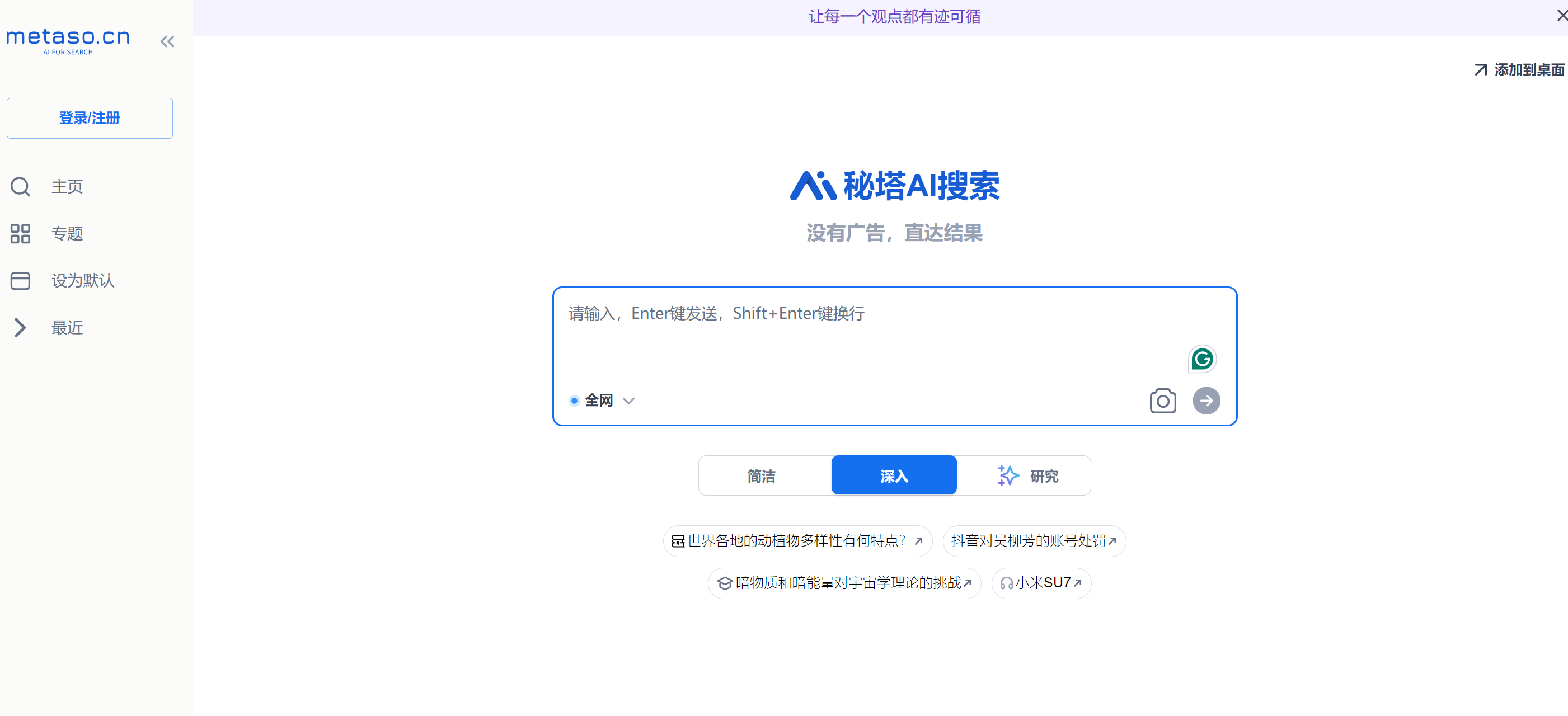Expand the 最近 recent history section
The width and height of the screenshot is (1568, 716).
(67, 327)
